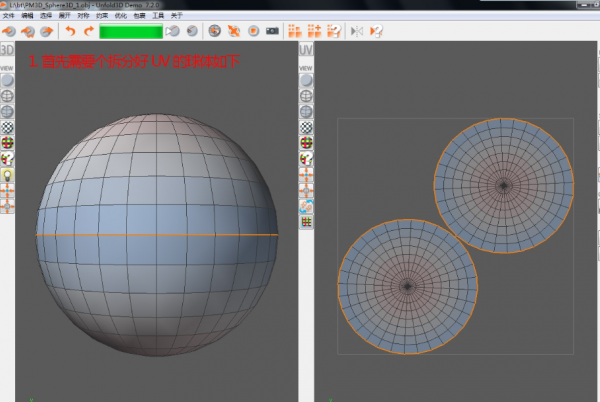Click the undo arrow in the toolbar
600x402 pixels.
click(x=72, y=32)
